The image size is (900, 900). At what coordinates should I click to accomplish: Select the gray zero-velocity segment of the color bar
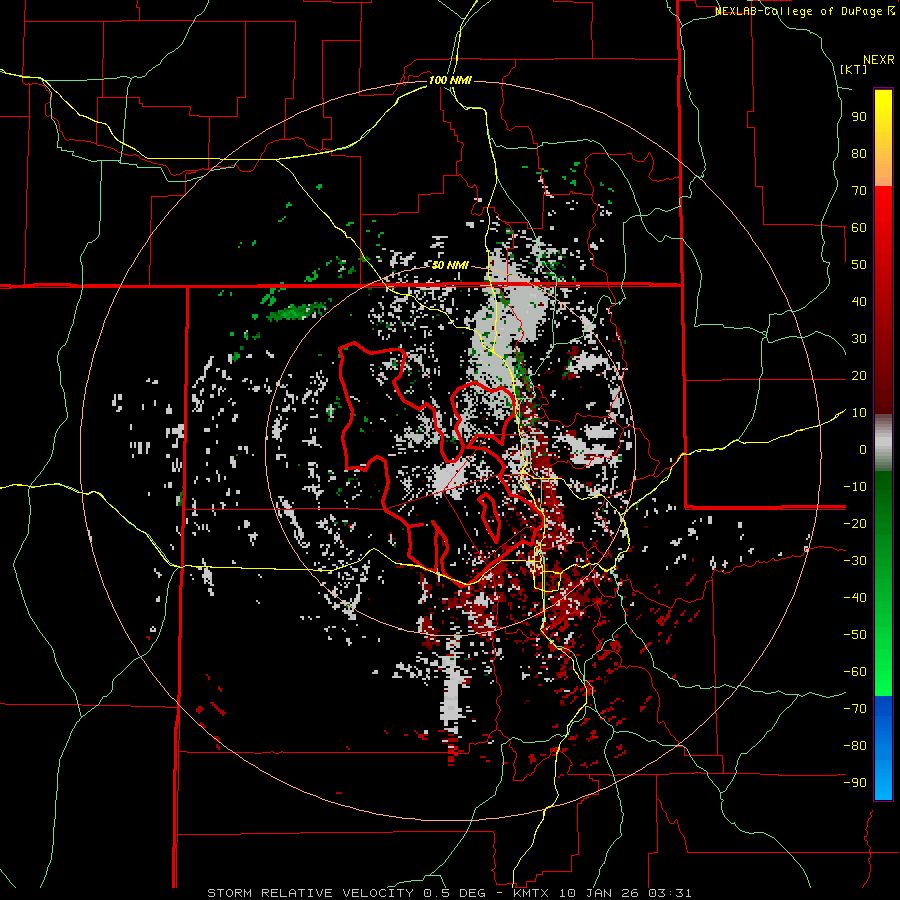point(883,445)
